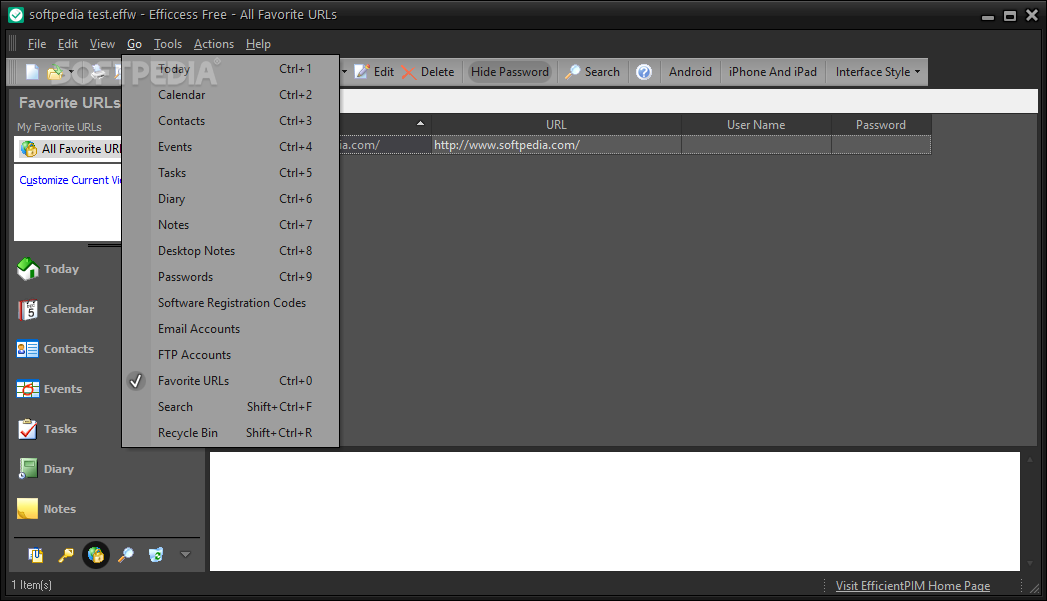
Task: Click the iPhone And iPad toolbar button
Action: point(773,72)
